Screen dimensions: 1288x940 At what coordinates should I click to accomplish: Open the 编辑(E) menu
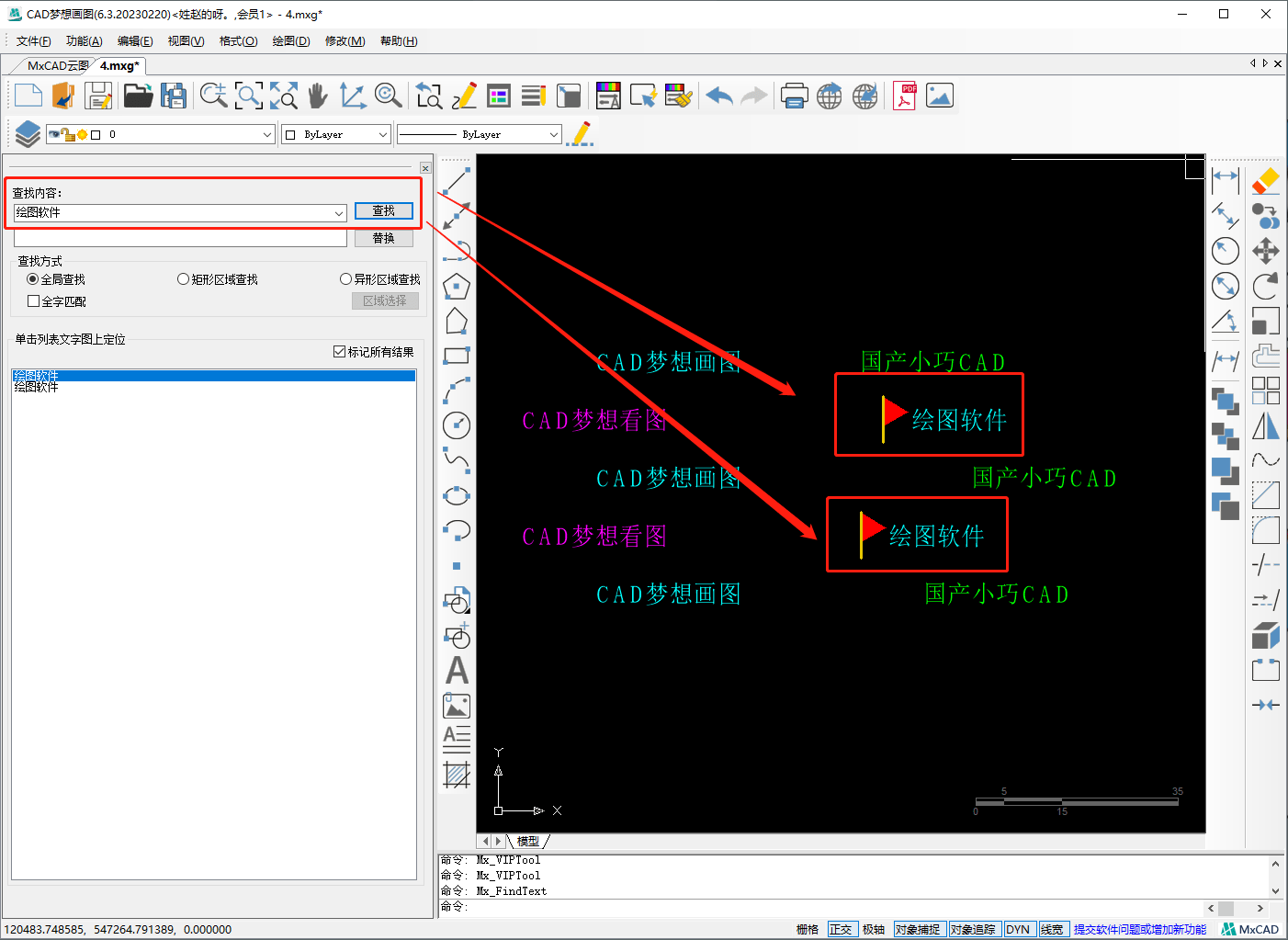(x=135, y=41)
